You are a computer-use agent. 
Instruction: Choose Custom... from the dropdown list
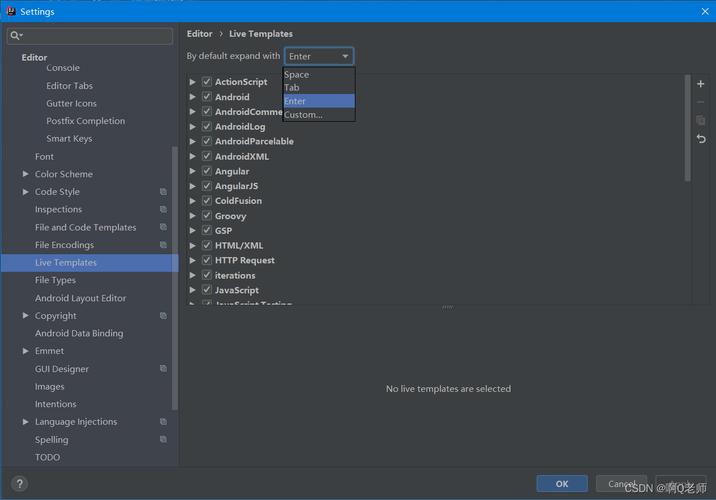[x=319, y=115]
